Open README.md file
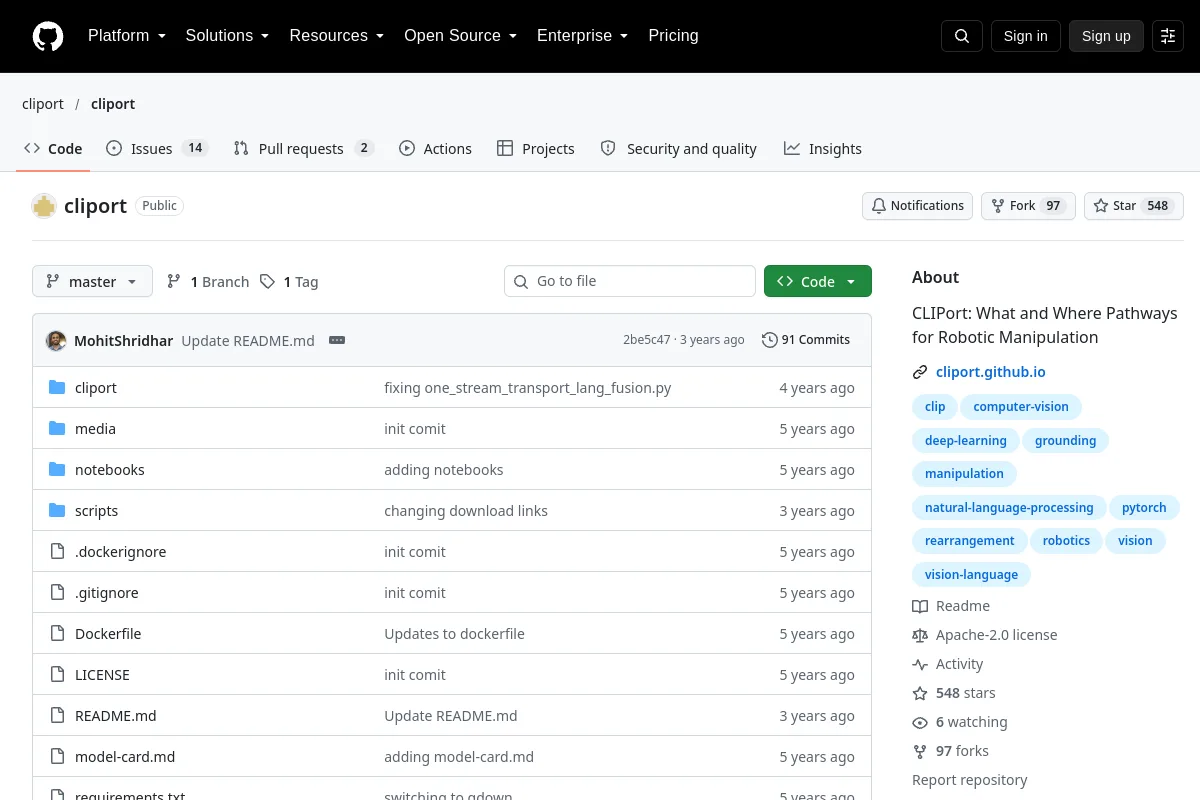The image size is (1200, 800). click(x=116, y=716)
